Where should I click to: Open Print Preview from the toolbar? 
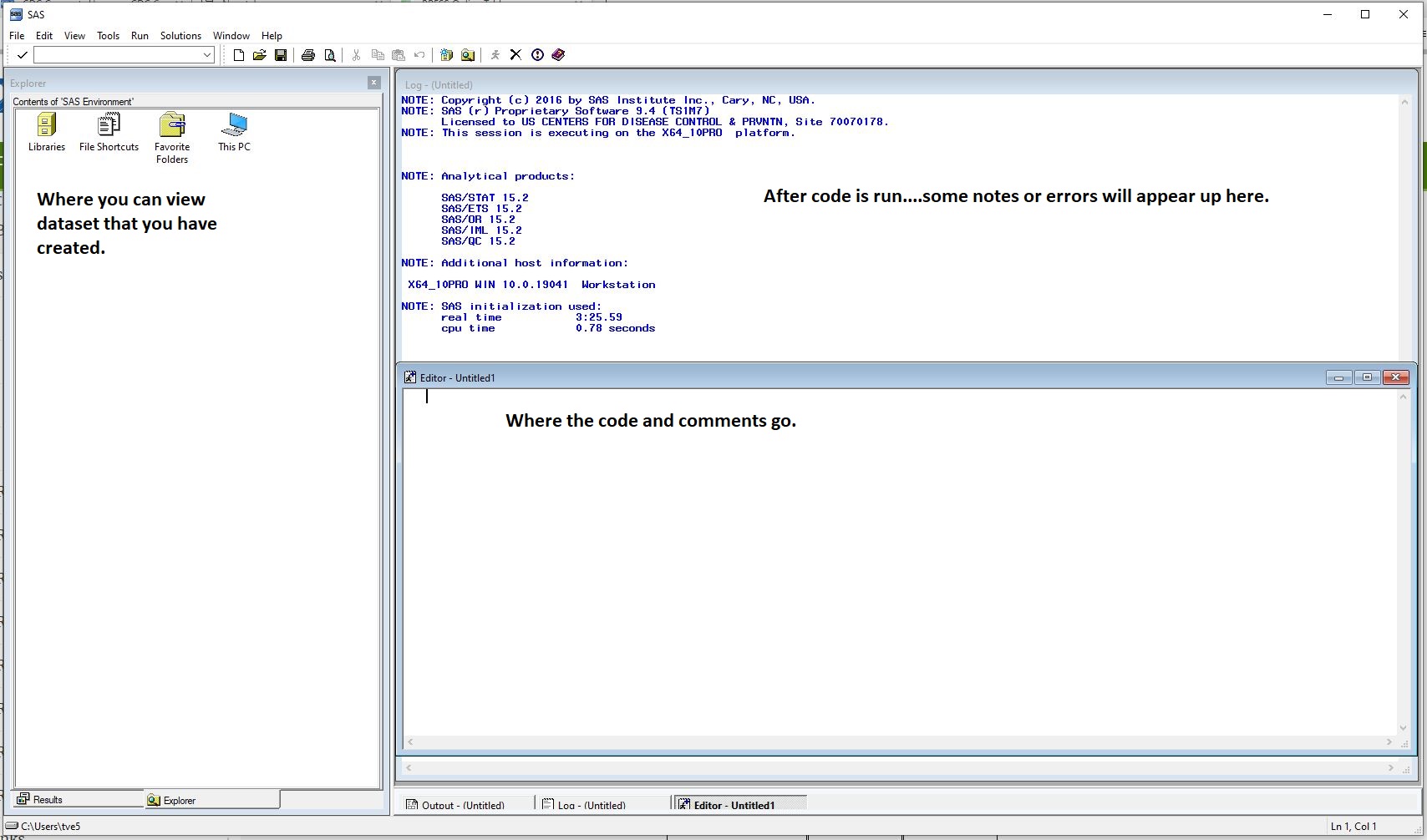click(x=330, y=55)
